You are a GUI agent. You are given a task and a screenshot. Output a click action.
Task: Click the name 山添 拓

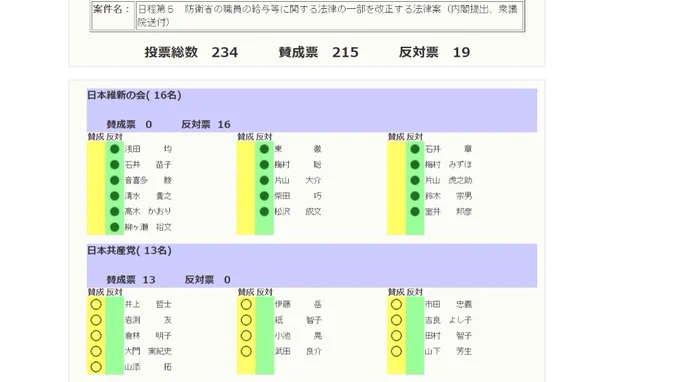click(148, 367)
